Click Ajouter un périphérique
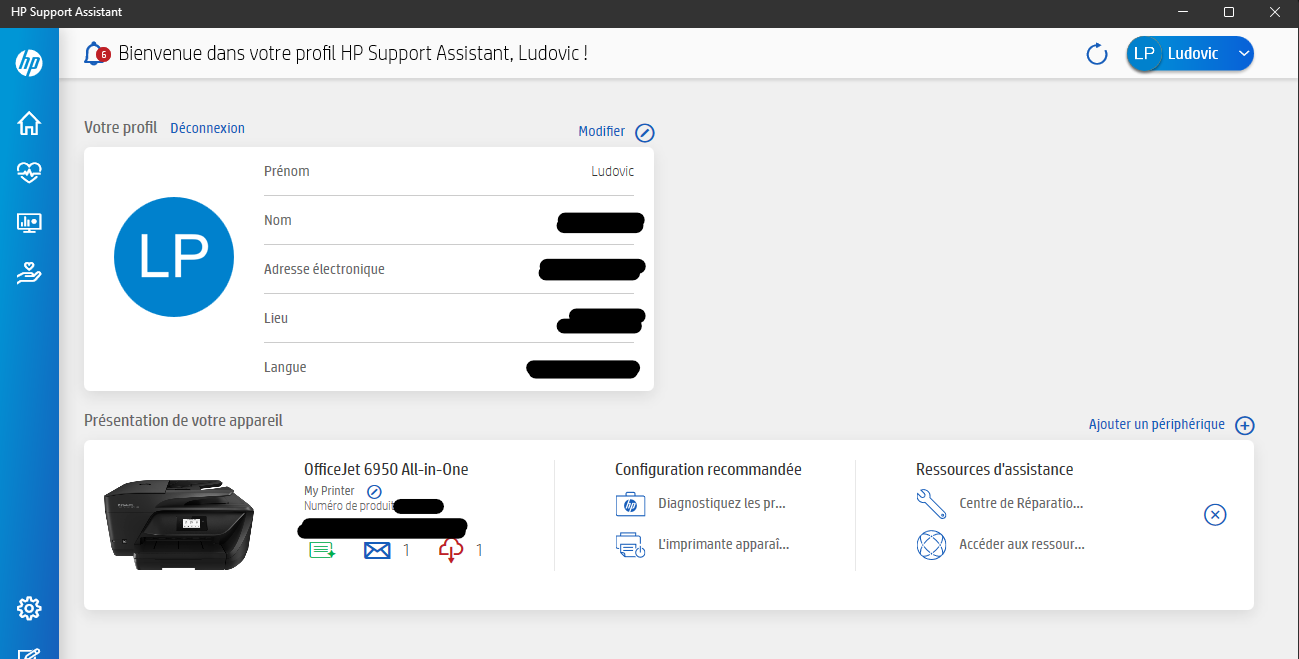This screenshot has height=659, width=1299. click(1158, 424)
